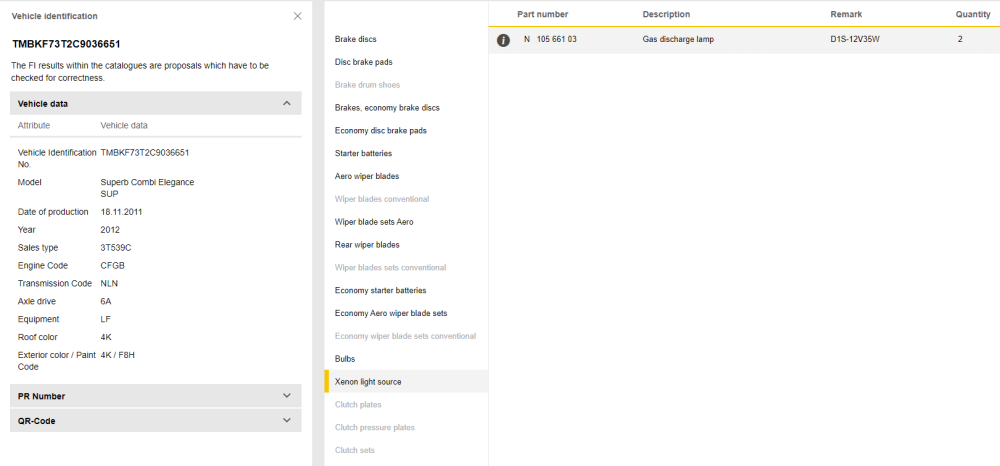Open Economy starter batteries category
1000x466 pixels.
[x=381, y=290]
